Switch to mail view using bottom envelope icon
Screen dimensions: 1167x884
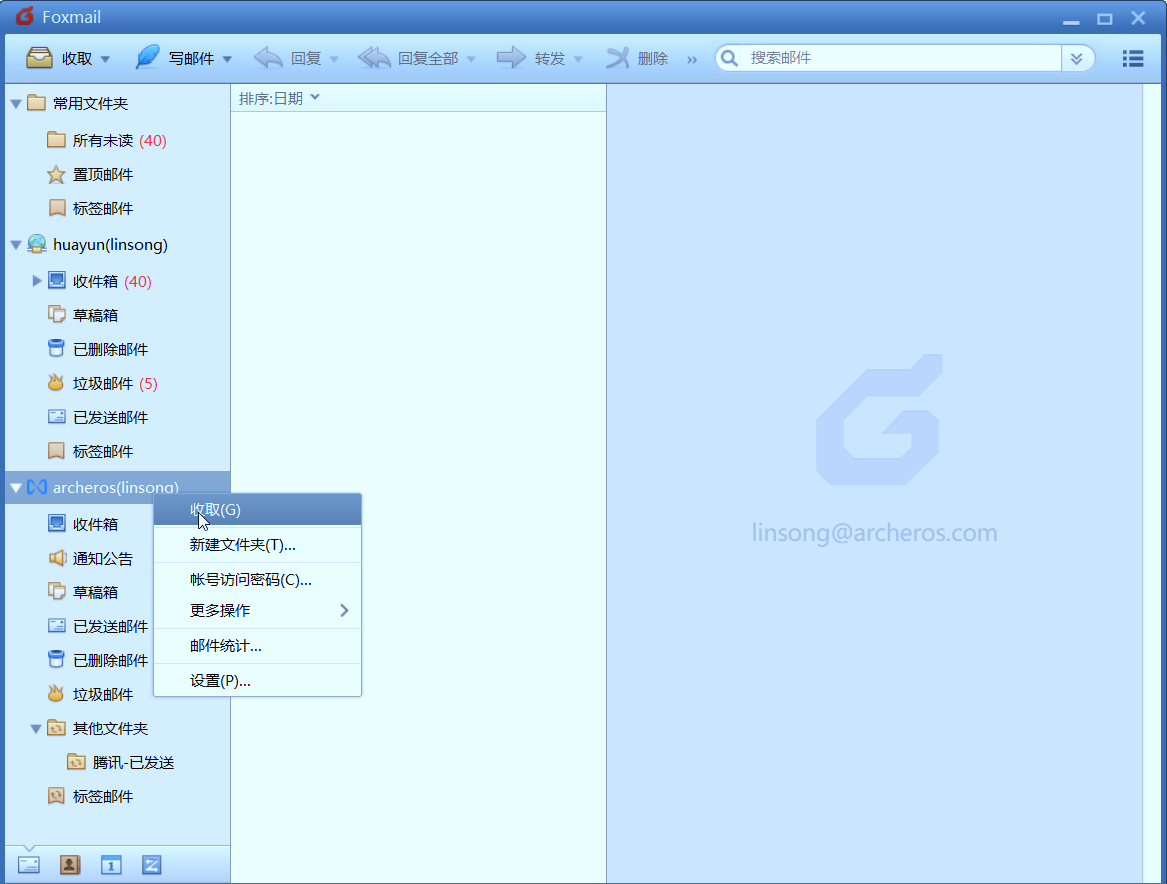[28, 864]
